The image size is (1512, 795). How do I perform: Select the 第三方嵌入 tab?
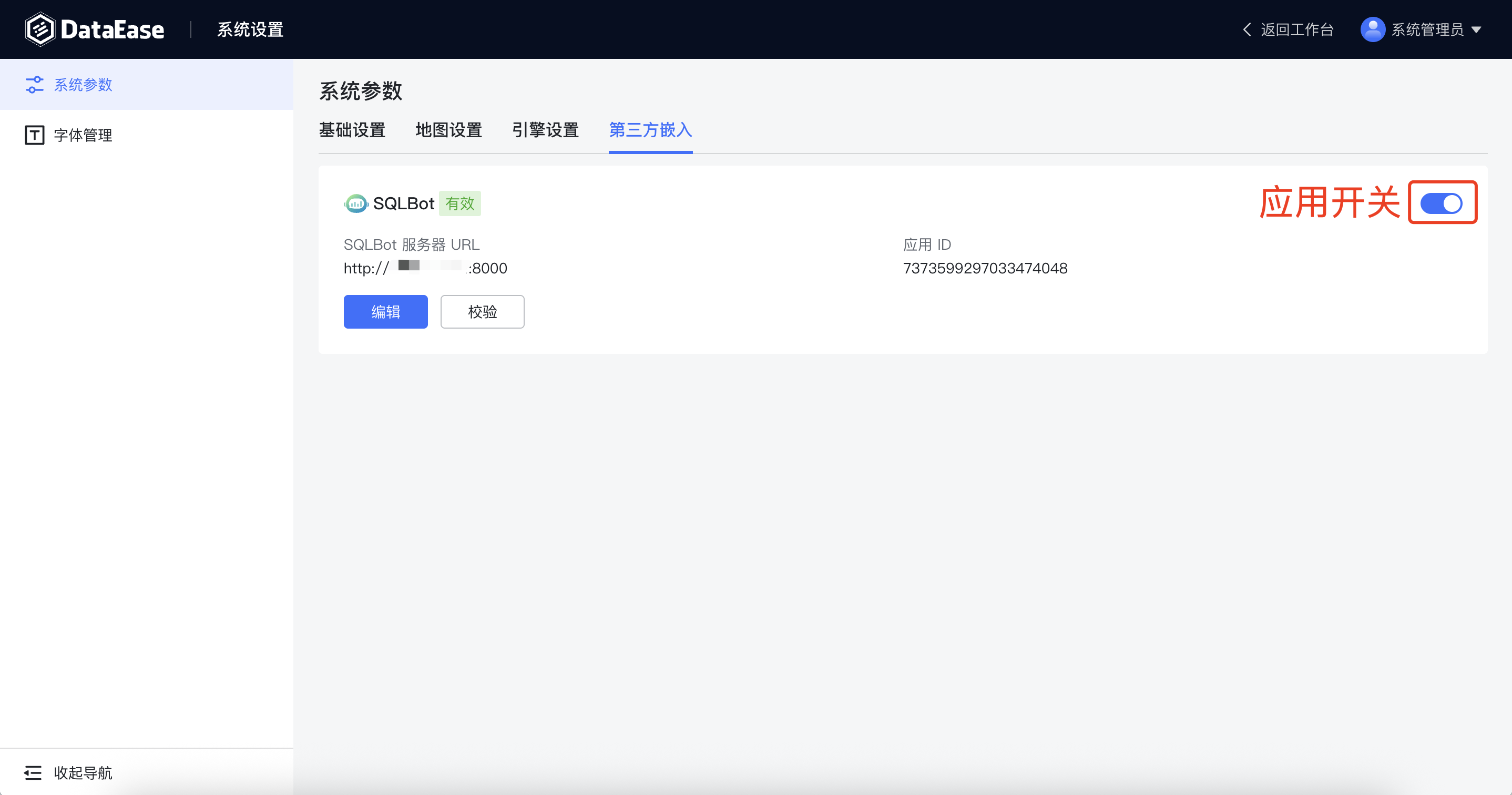coord(649,130)
